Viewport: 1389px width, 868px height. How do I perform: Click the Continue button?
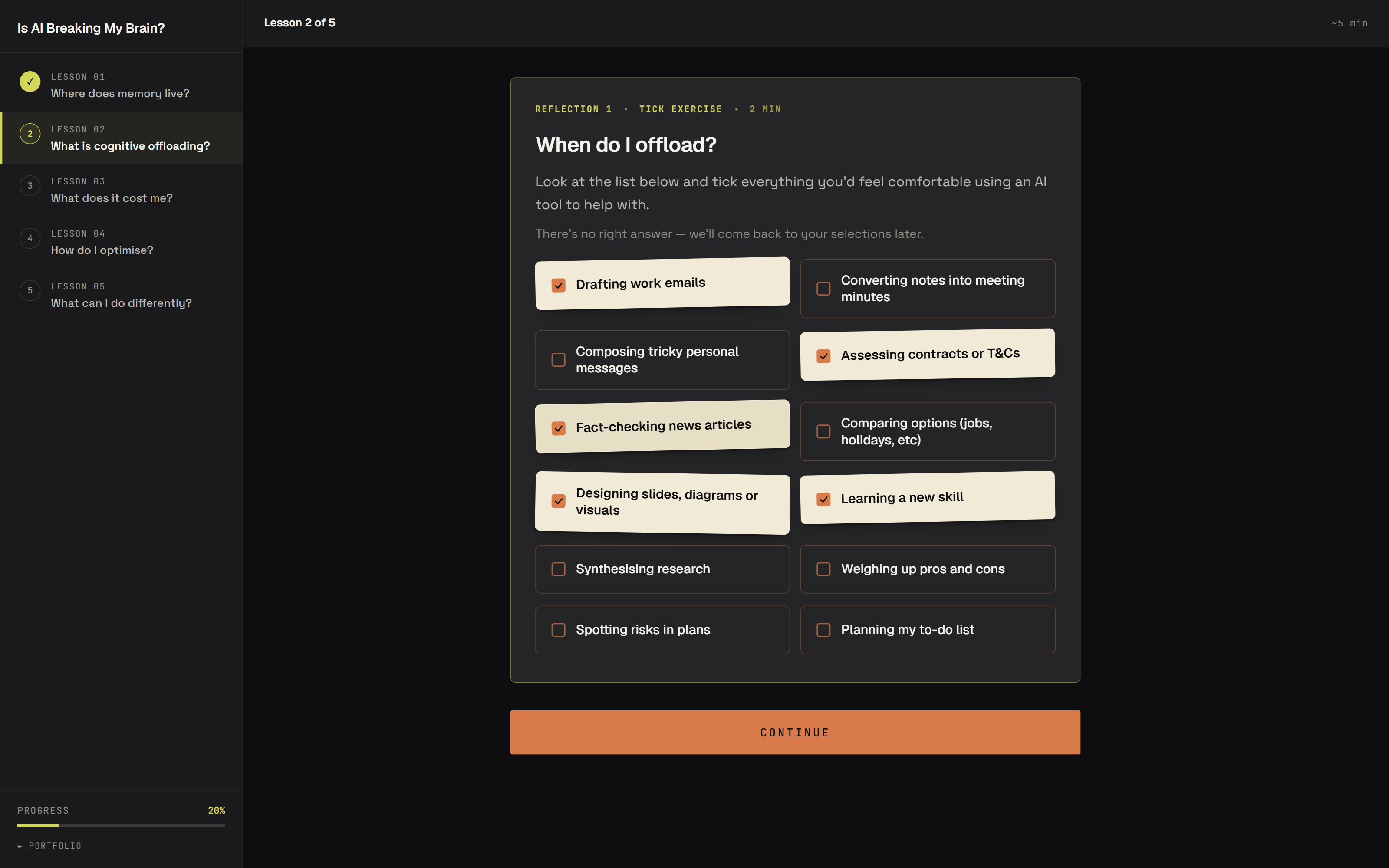coord(795,733)
